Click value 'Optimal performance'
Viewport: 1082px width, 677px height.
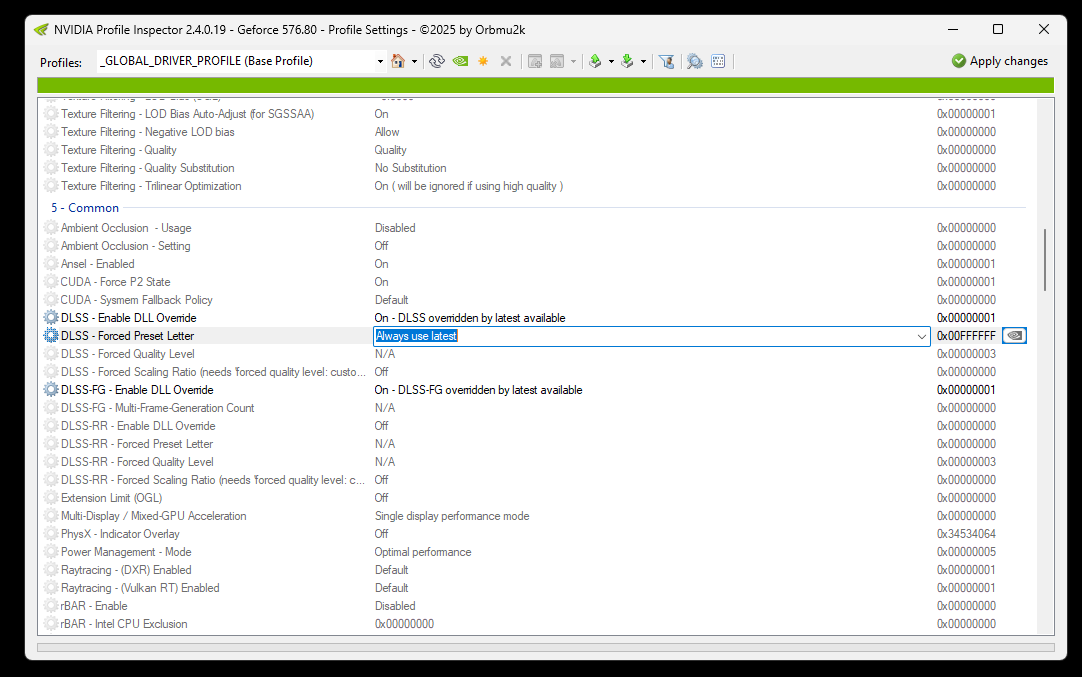423,552
